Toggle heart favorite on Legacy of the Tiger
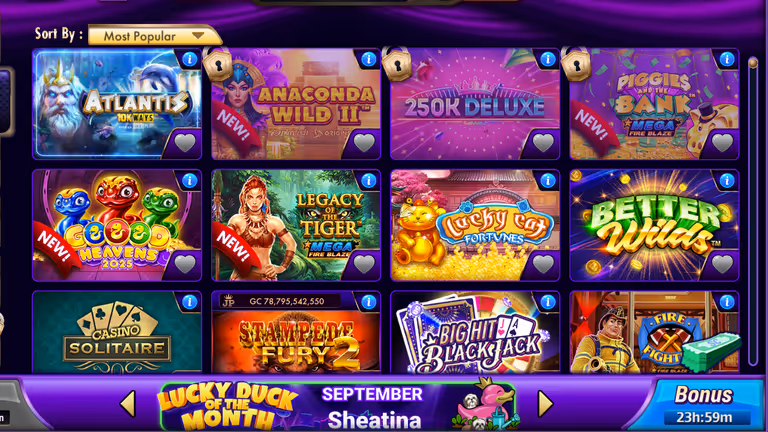 click(364, 264)
